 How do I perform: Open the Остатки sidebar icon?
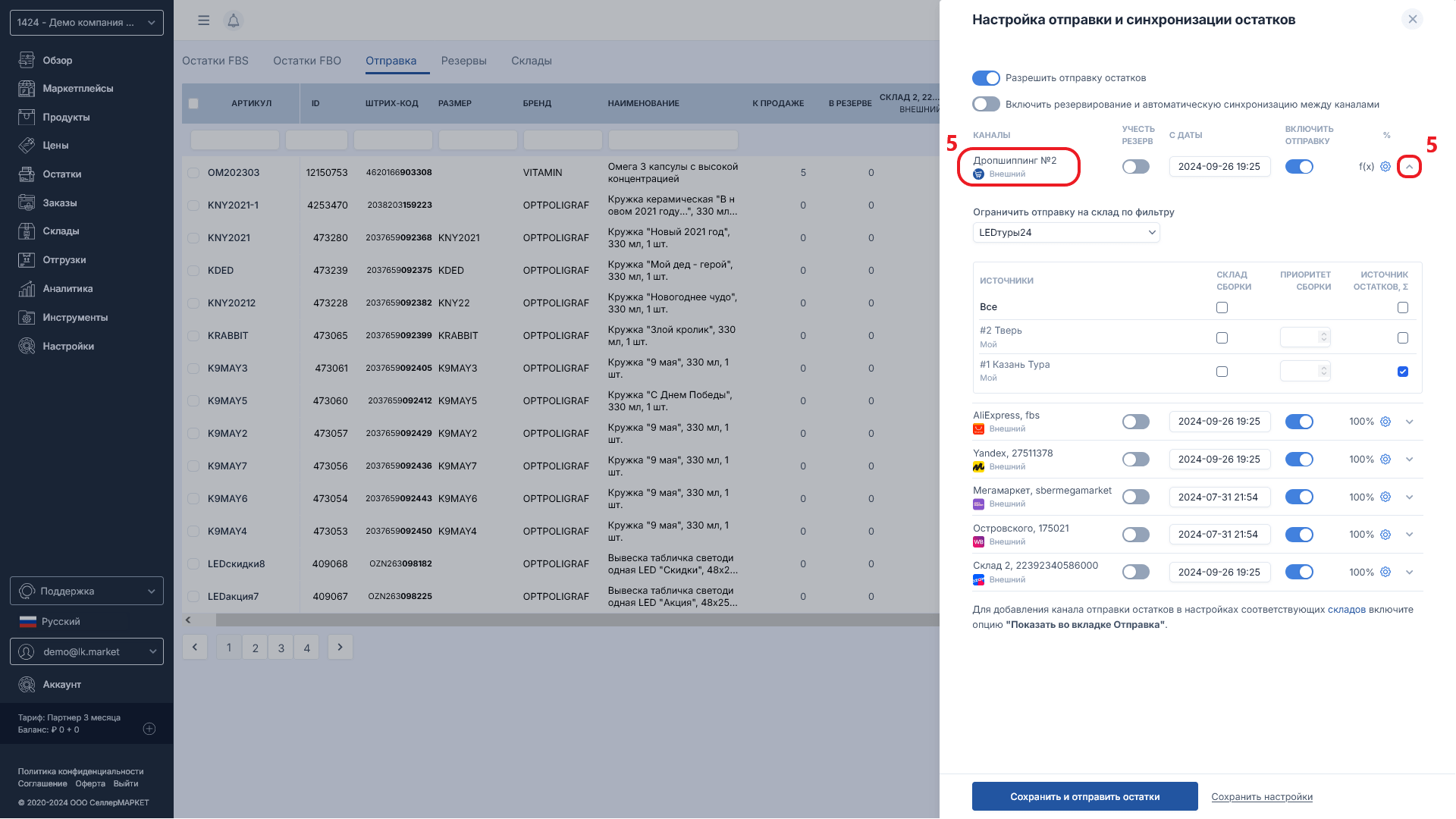pyautogui.click(x=27, y=174)
